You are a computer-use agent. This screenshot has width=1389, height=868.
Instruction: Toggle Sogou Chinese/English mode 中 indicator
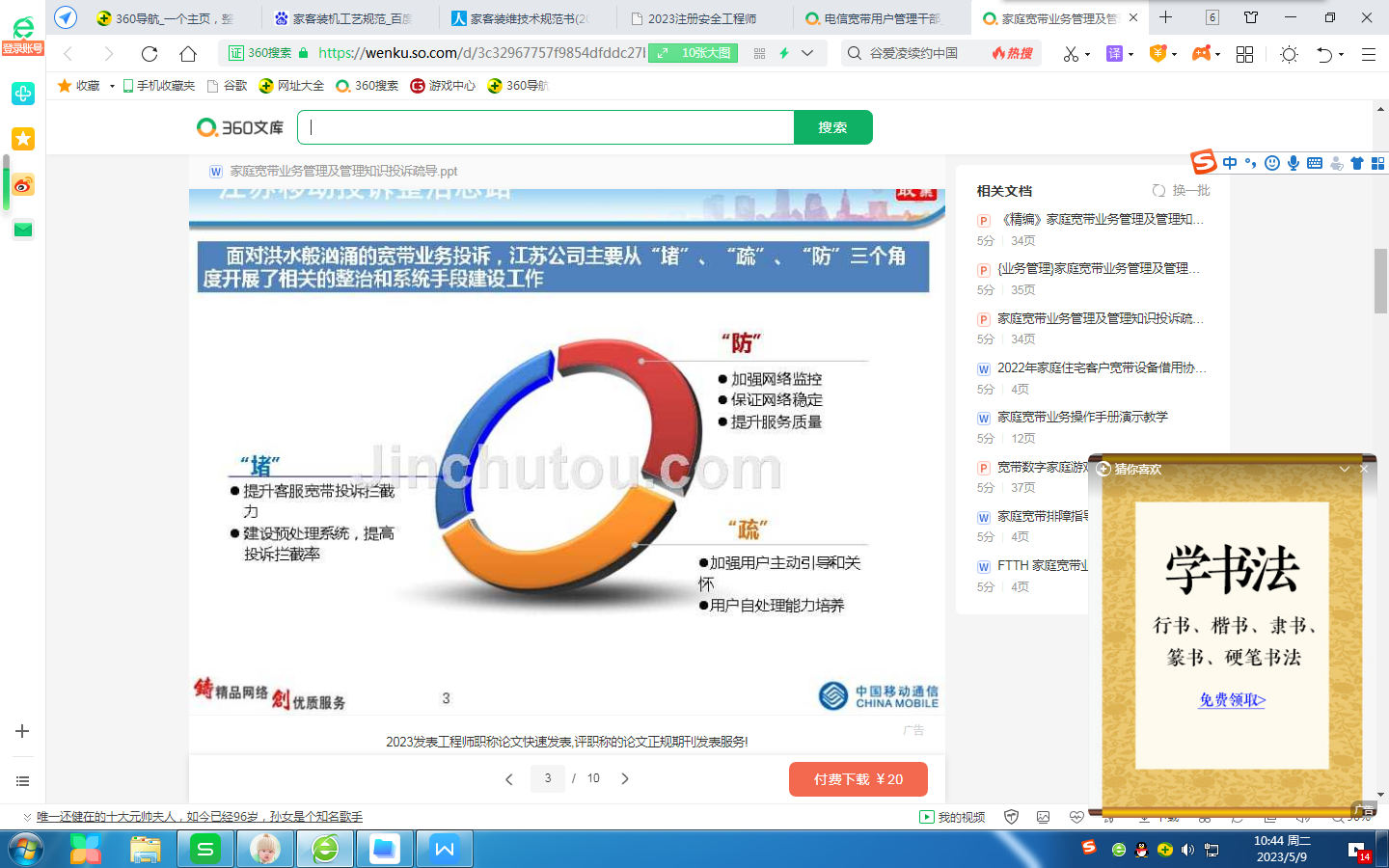1230,163
